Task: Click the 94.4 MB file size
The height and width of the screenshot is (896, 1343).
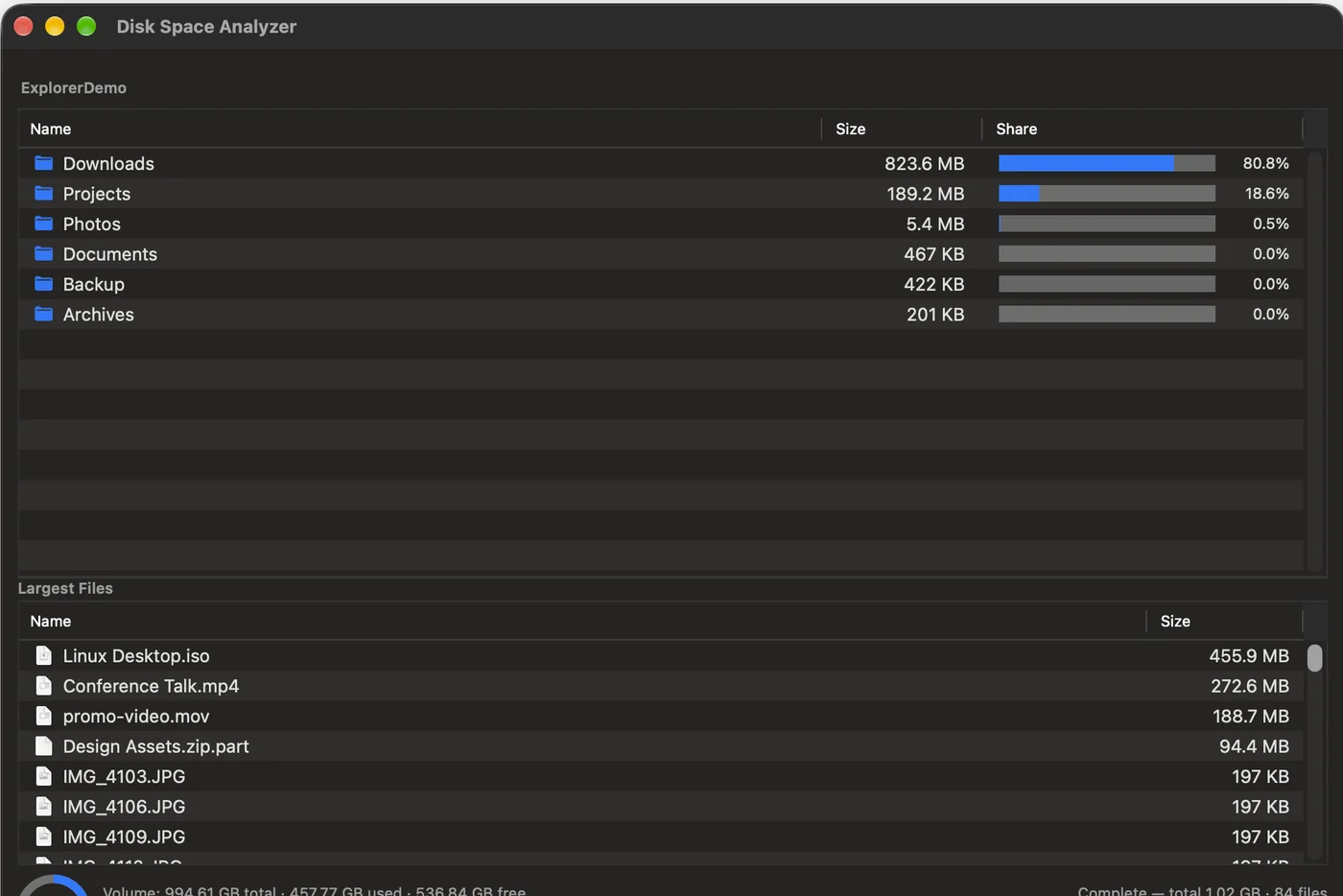Action: 1254,746
